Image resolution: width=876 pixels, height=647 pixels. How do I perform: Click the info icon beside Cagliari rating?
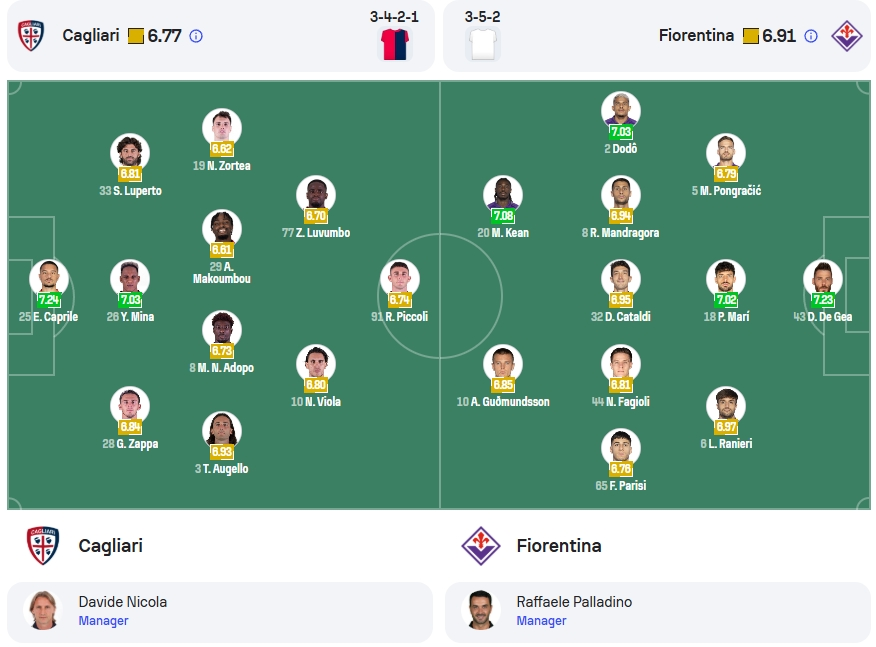pos(196,36)
